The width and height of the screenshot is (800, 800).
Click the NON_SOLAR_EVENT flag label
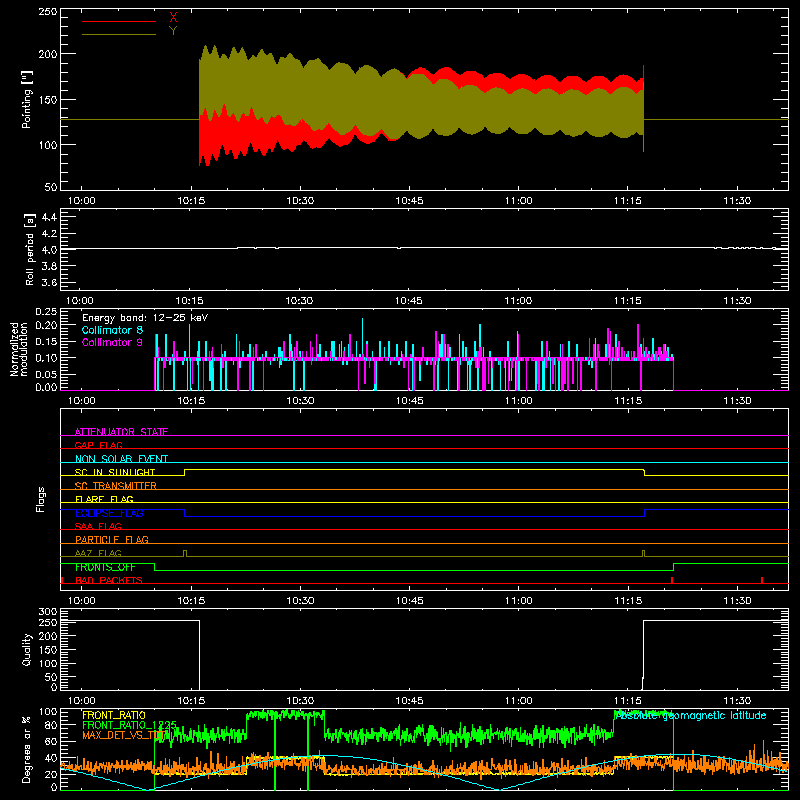click(121, 459)
